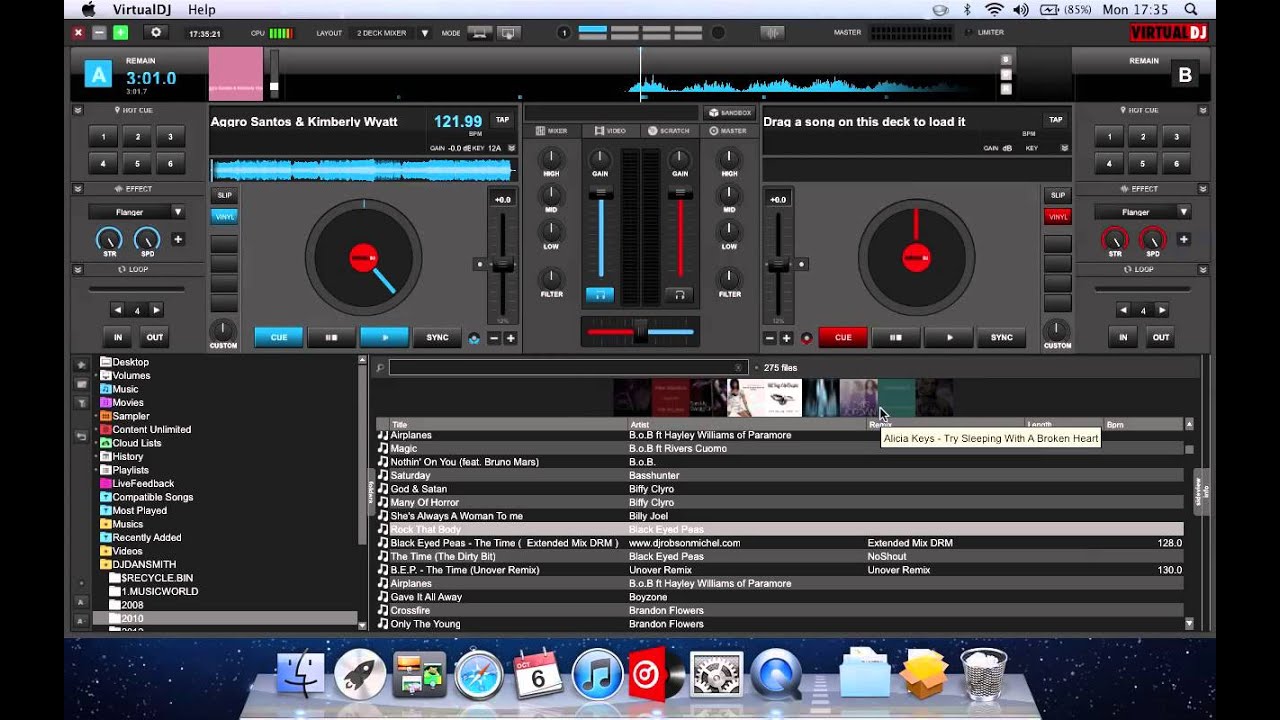1280x720 pixels.
Task: Click deck B loop double right arrow
Action: coord(1162,310)
